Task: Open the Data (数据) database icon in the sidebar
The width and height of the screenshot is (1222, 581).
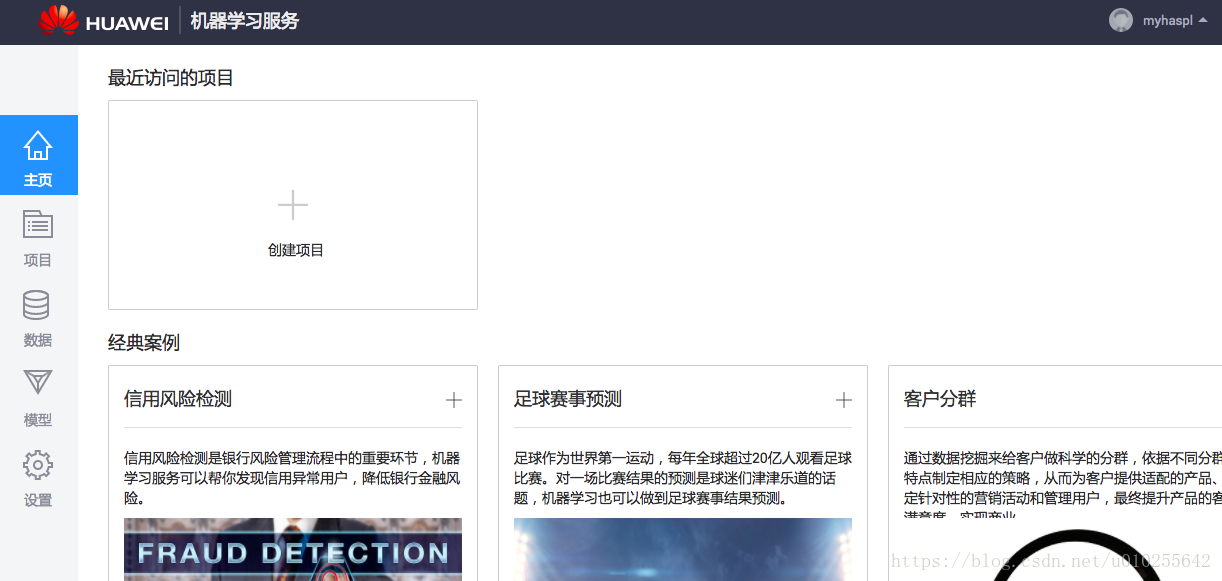Action: click(x=36, y=305)
